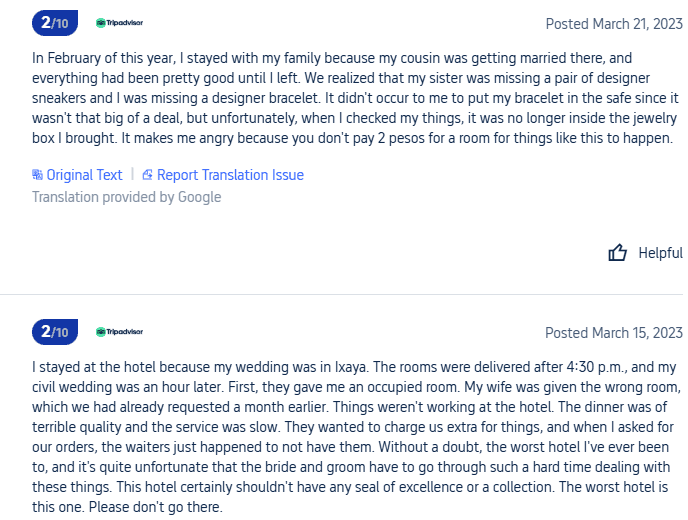Click Tripadvisor logo on March 21 review
The image size is (688, 520).
[x=119, y=22]
